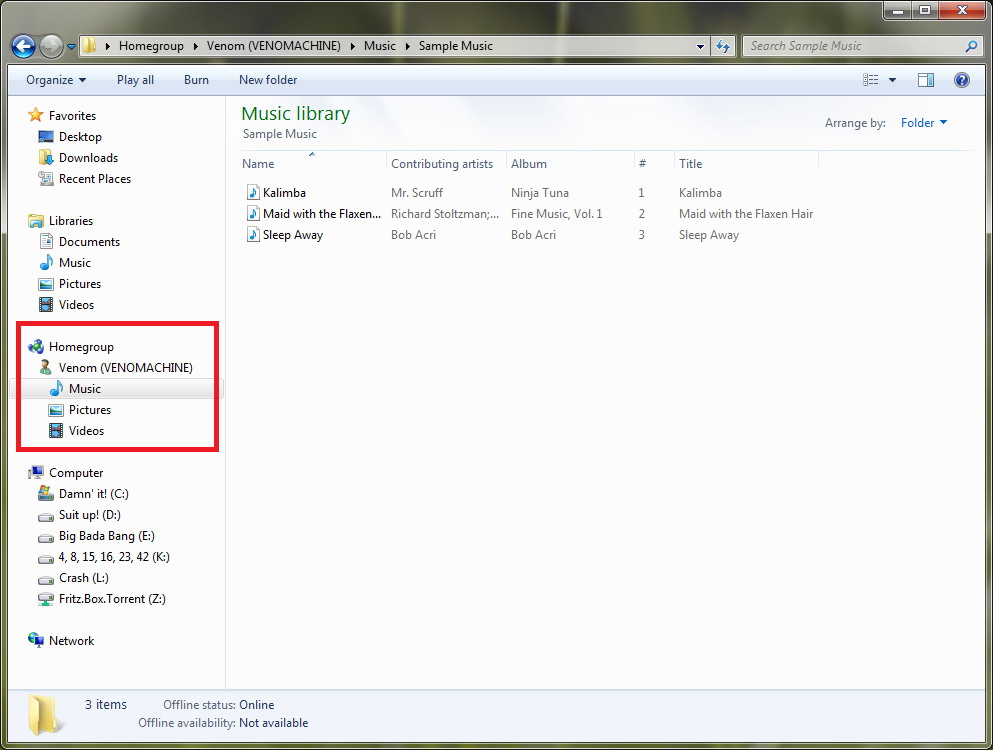The width and height of the screenshot is (993, 750).
Task: Select the Kalimba music file icon
Action: coord(253,193)
